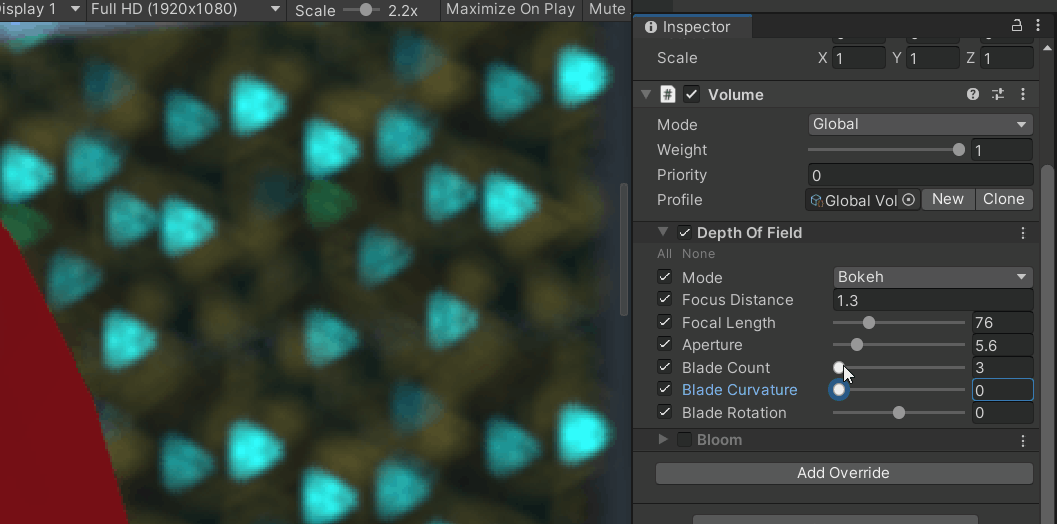1057x524 pixels.
Task: Uncheck the Aperture override checkbox
Action: 665,344
